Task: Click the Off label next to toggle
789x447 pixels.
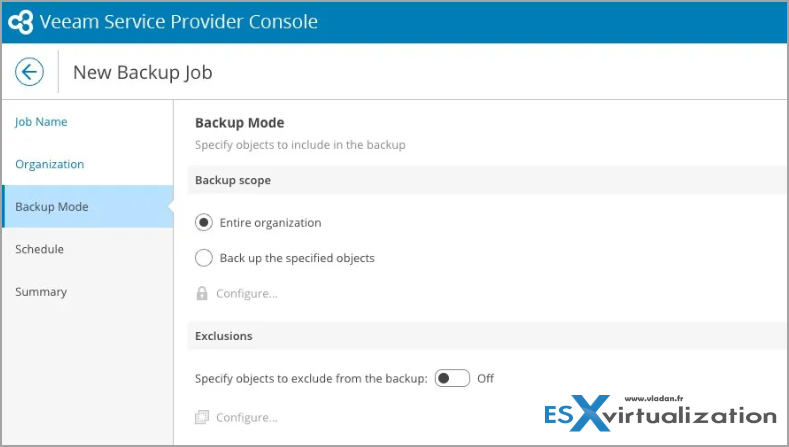Action: point(486,379)
